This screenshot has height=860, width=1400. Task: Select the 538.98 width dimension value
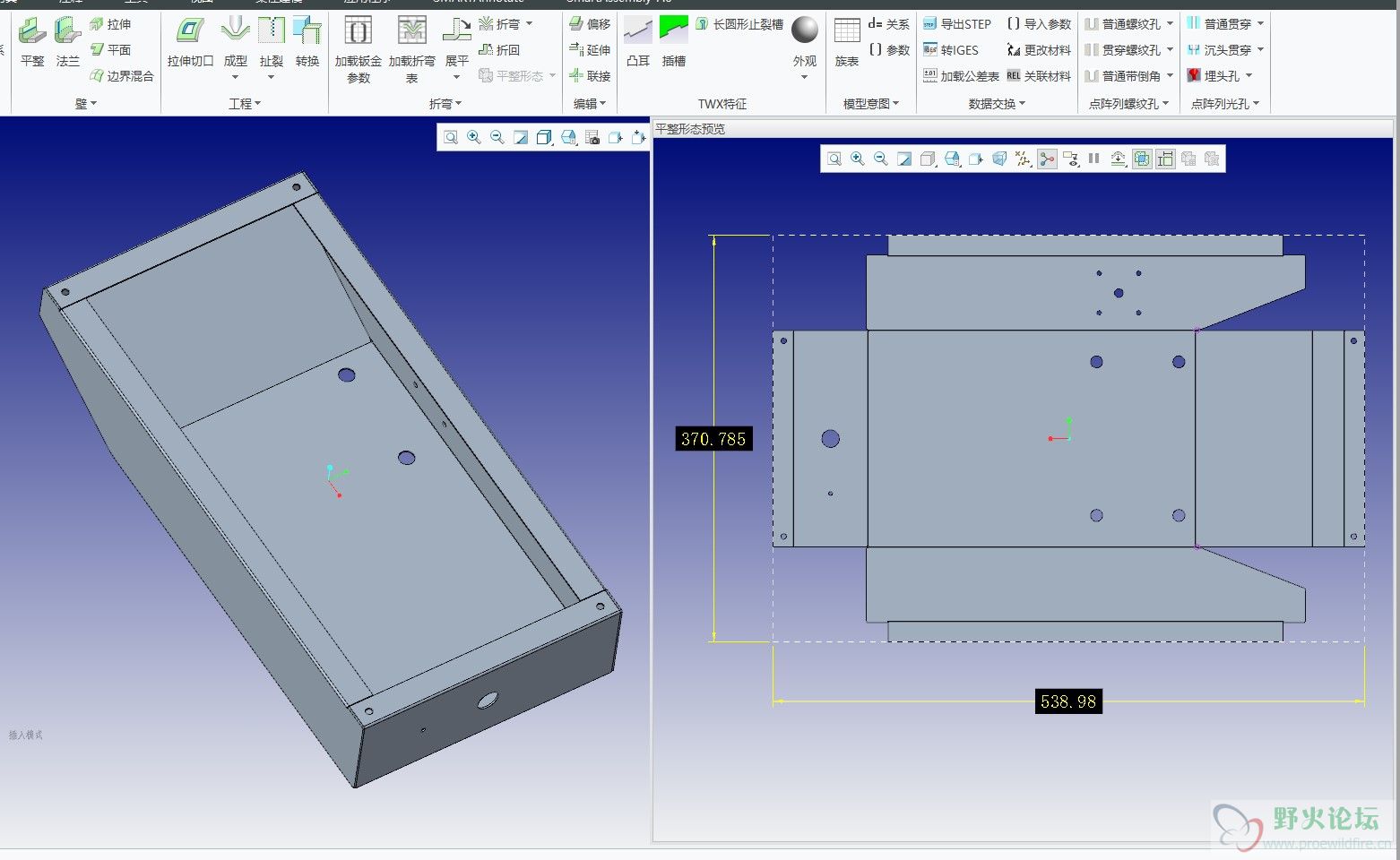coord(1068,701)
